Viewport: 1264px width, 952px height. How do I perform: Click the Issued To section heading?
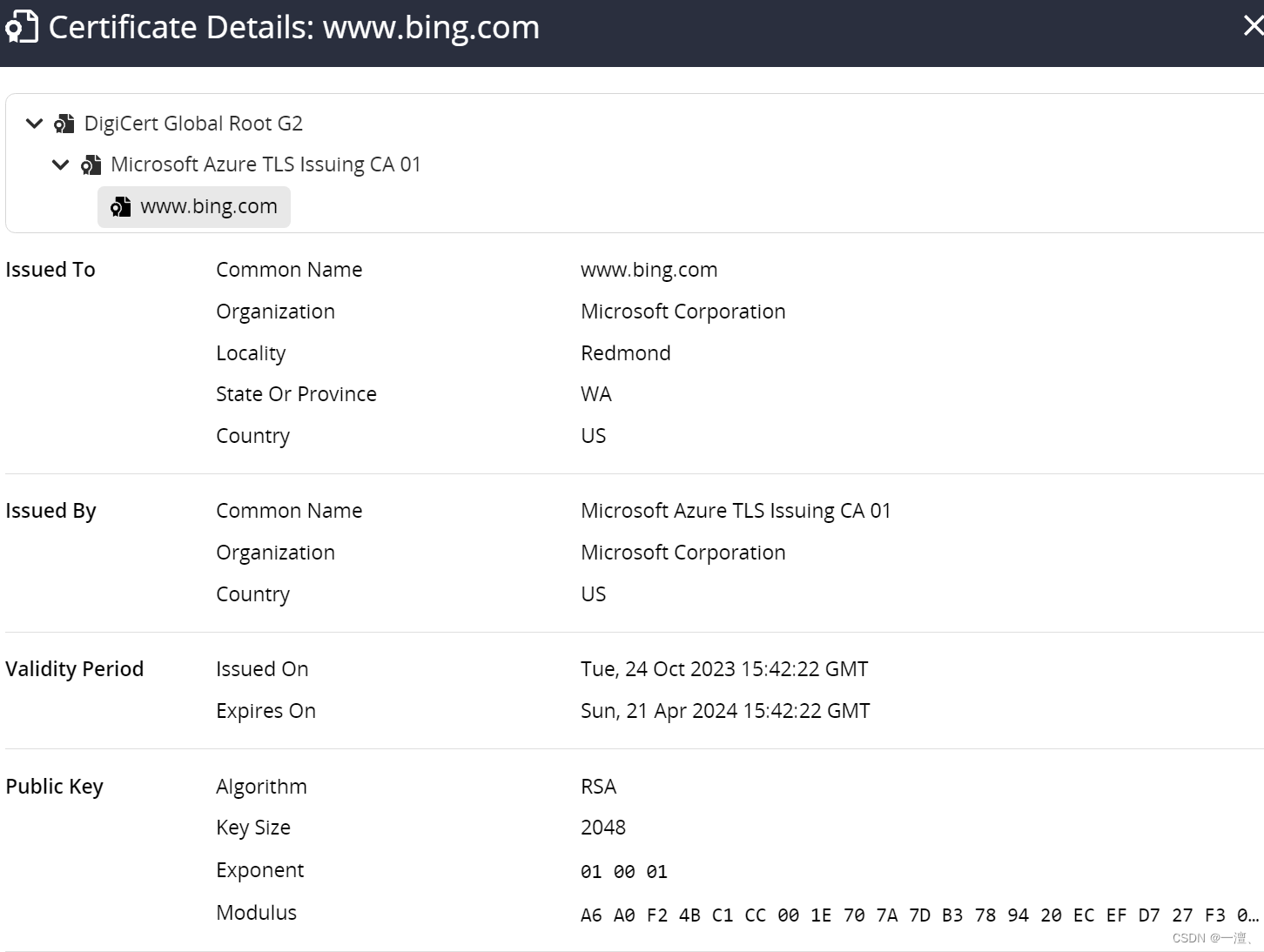50,270
